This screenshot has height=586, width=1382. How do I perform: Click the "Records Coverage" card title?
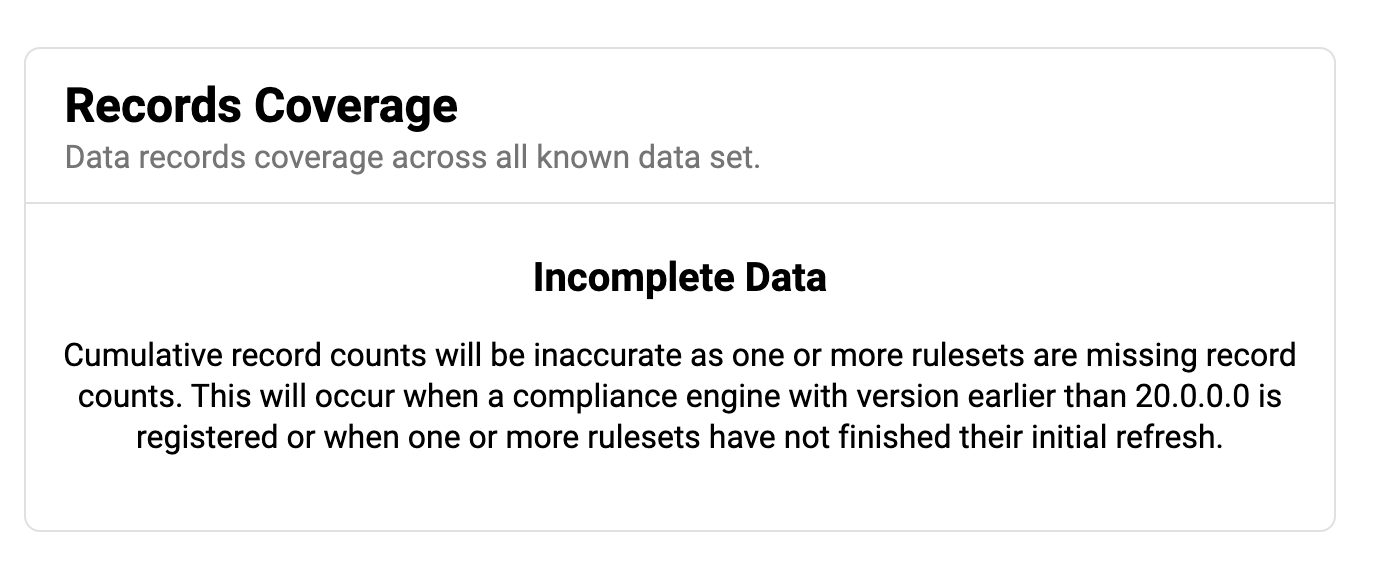click(x=261, y=106)
